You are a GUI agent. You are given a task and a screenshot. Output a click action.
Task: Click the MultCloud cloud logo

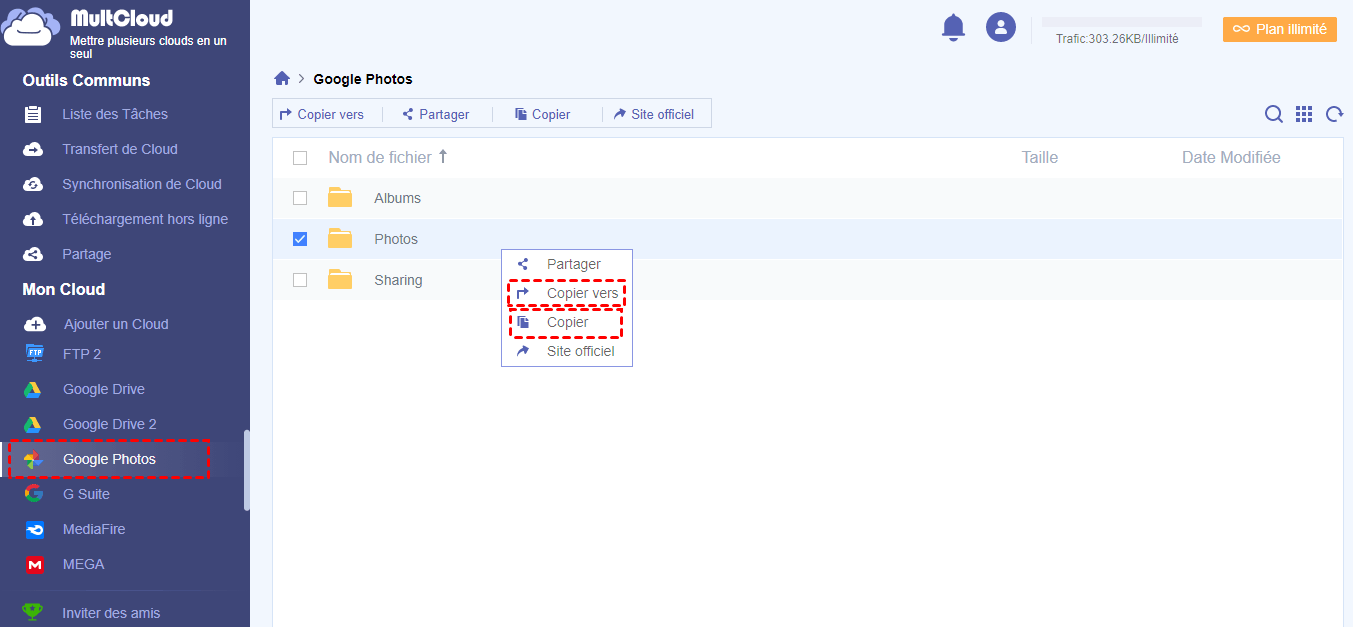32,27
